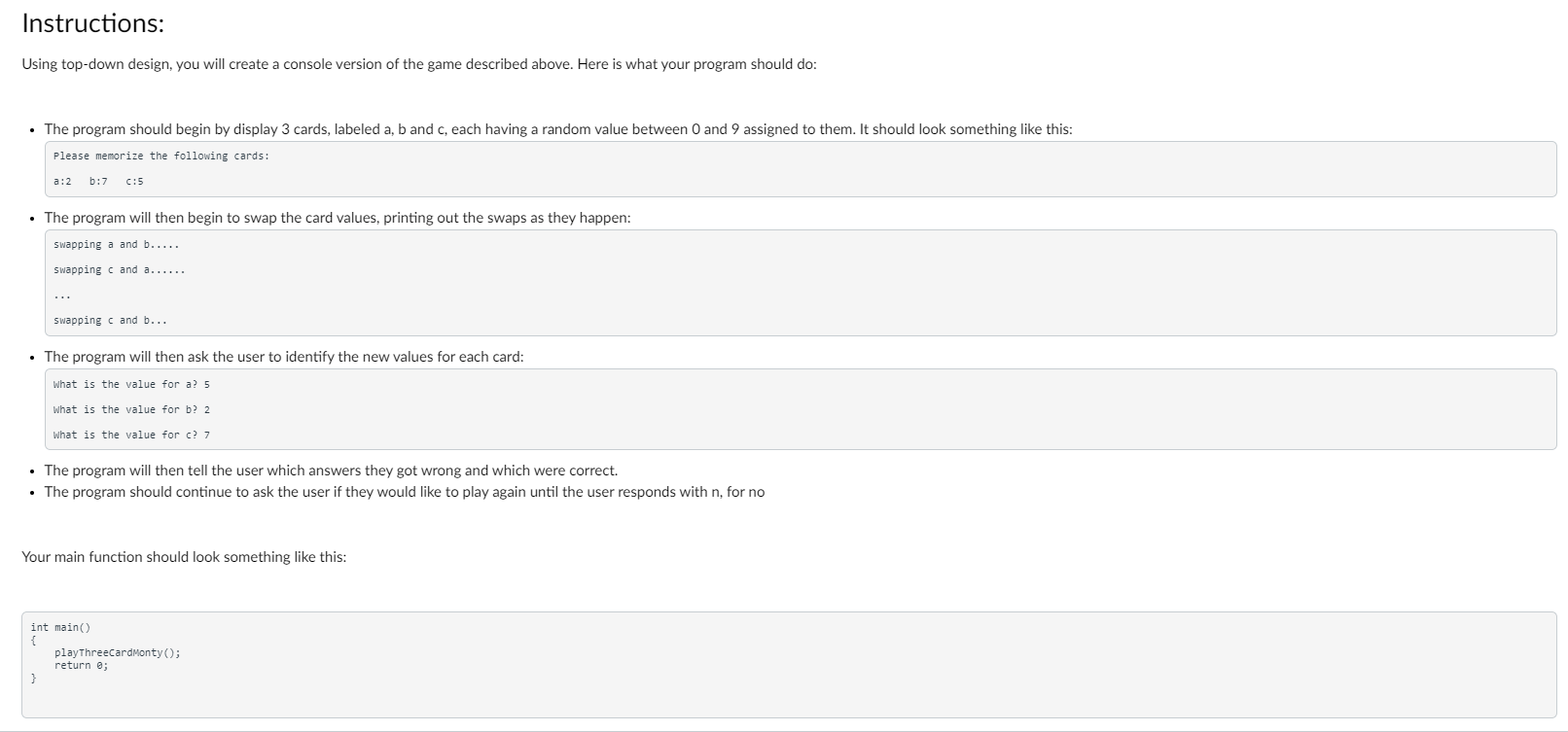
Task: Click 'Your main function should look something like this'
Action: [184, 557]
